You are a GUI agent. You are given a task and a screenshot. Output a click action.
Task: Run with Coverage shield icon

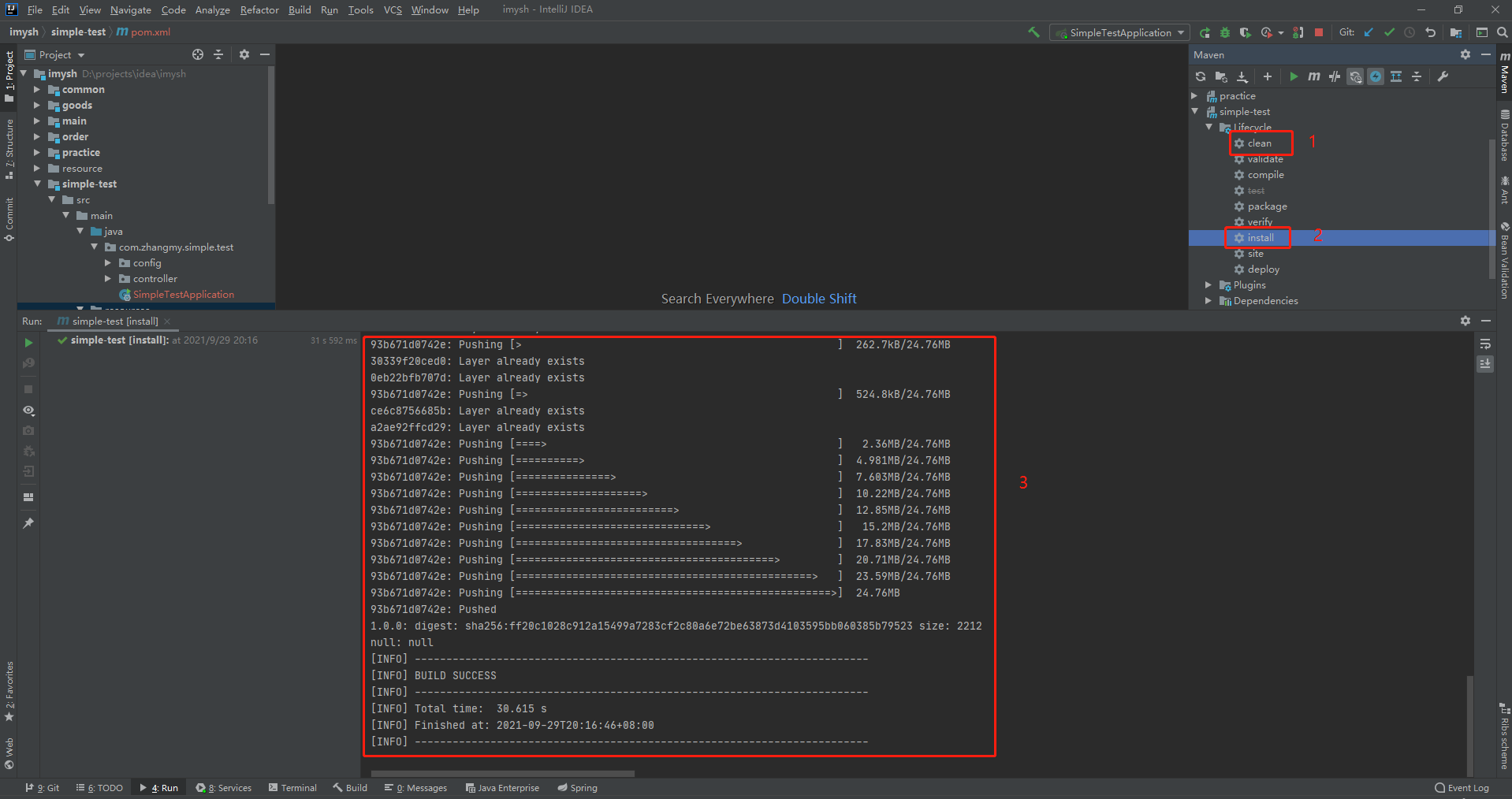coord(1245,32)
